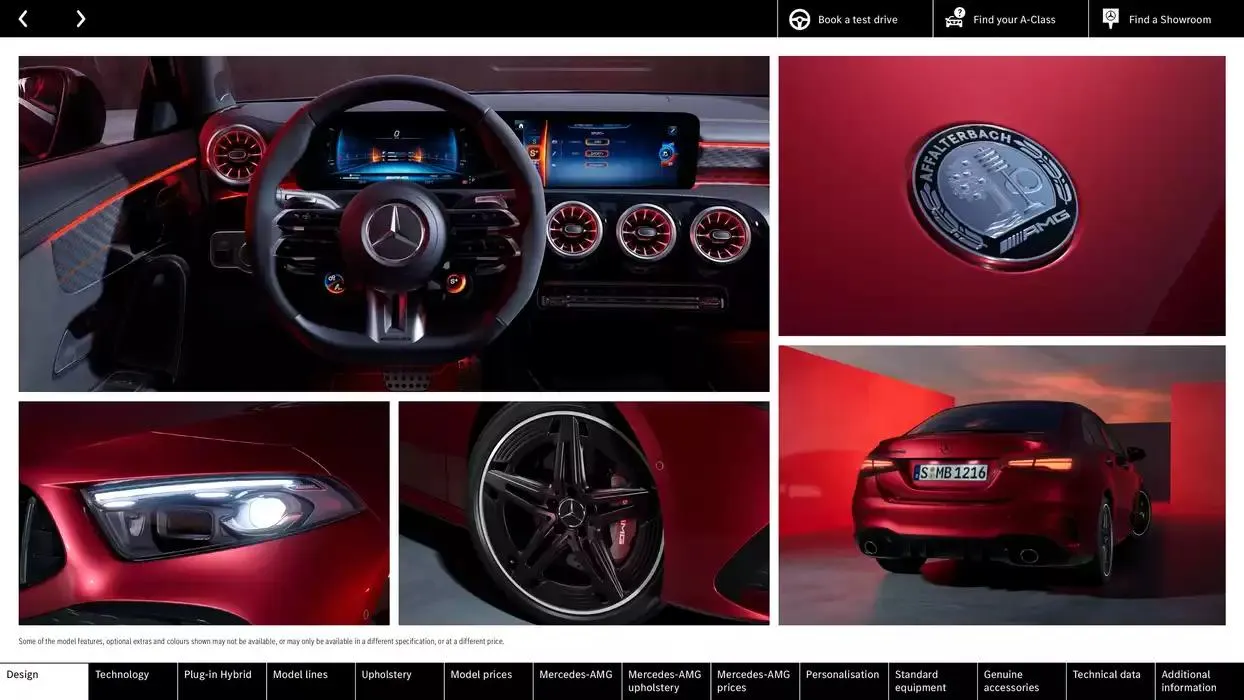Click the headlight close-up image

[204, 512]
